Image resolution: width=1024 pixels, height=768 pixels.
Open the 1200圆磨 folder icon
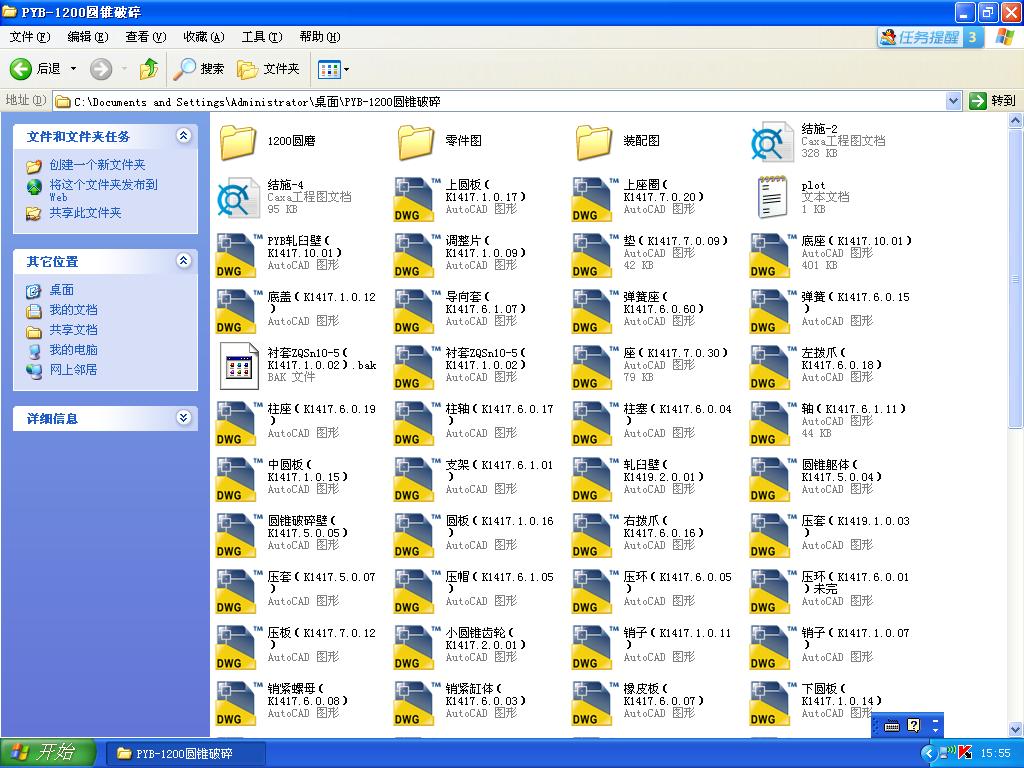point(238,141)
